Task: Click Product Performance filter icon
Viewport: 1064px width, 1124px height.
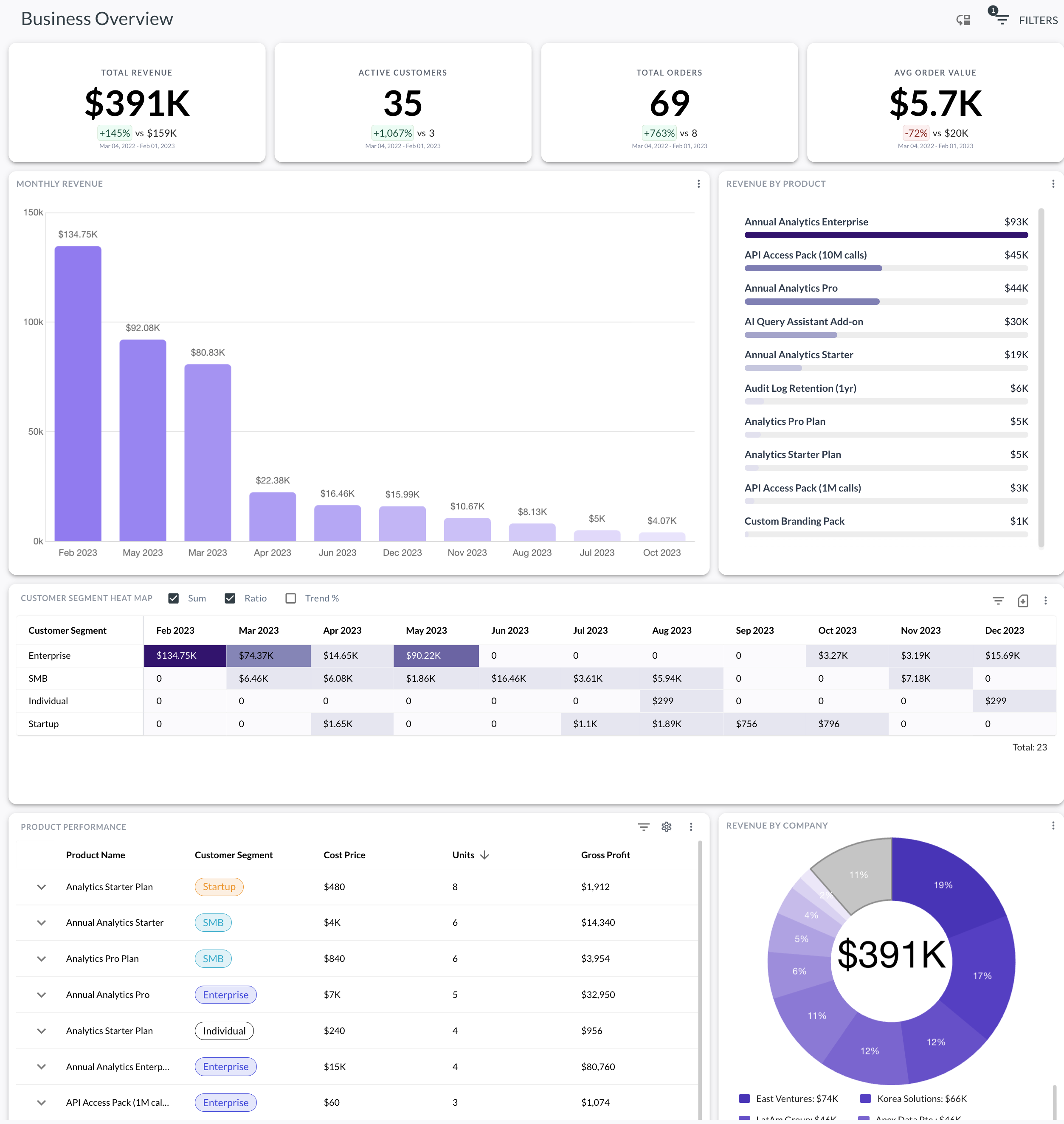Action: click(x=643, y=826)
